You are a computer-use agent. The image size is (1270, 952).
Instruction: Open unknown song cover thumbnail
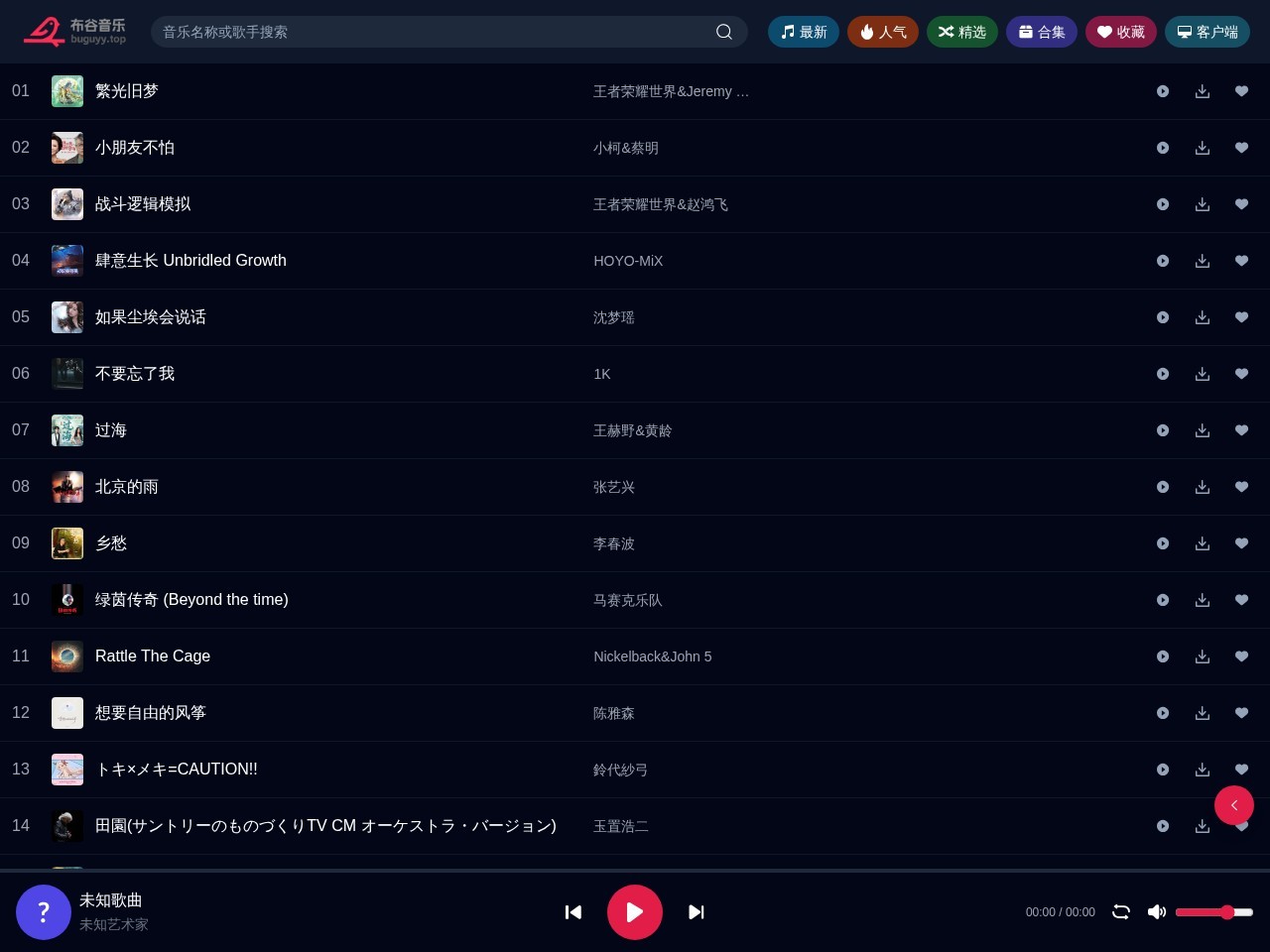coord(44,912)
